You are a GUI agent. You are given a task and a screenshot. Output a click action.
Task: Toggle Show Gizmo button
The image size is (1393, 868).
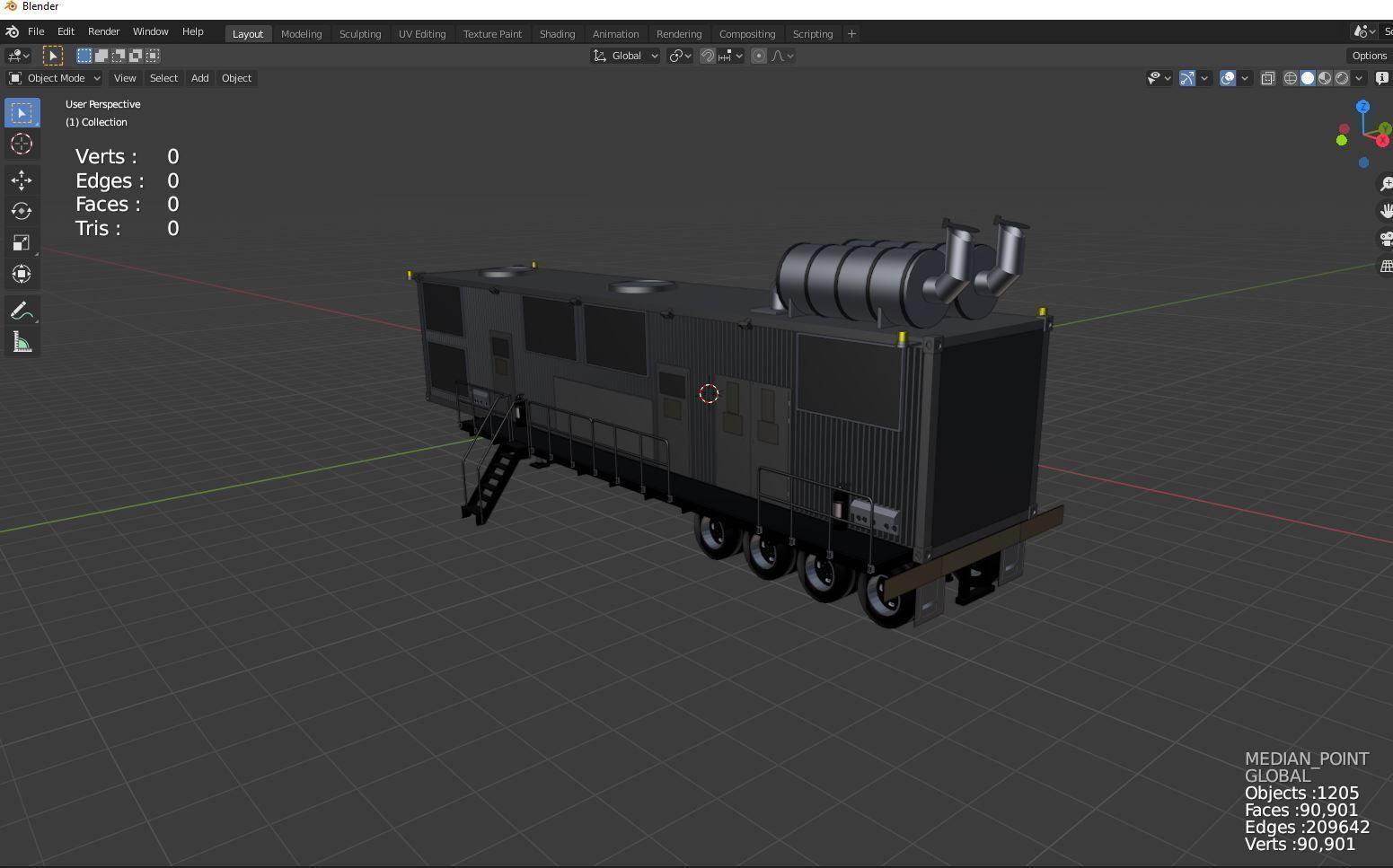pyautogui.click(x=1187, y=78)
